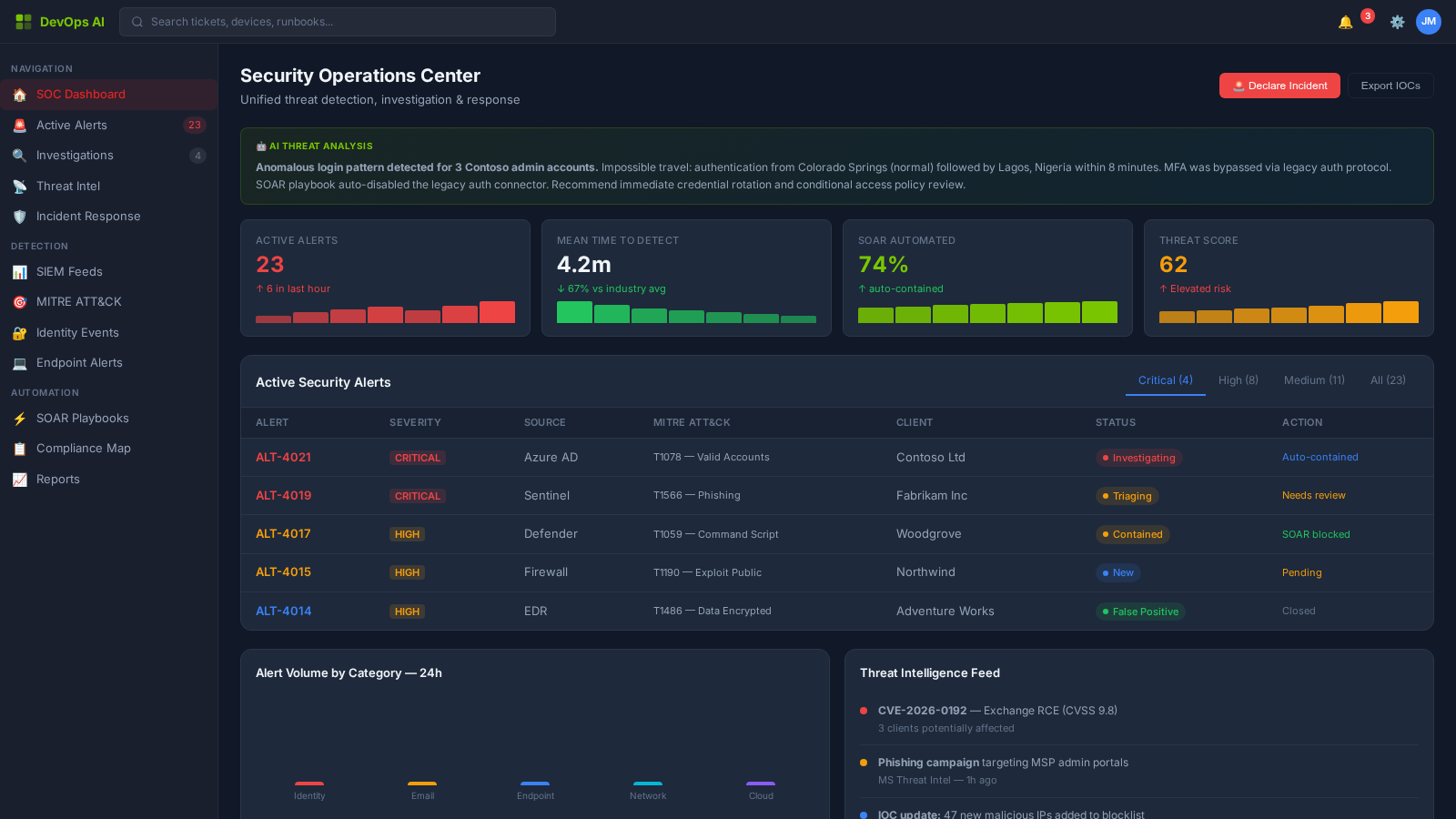Viewport: 1456px width, 819px height.
Task: Select the SIEM Feeds icon under Detection
Action: (x=19, y=271)
